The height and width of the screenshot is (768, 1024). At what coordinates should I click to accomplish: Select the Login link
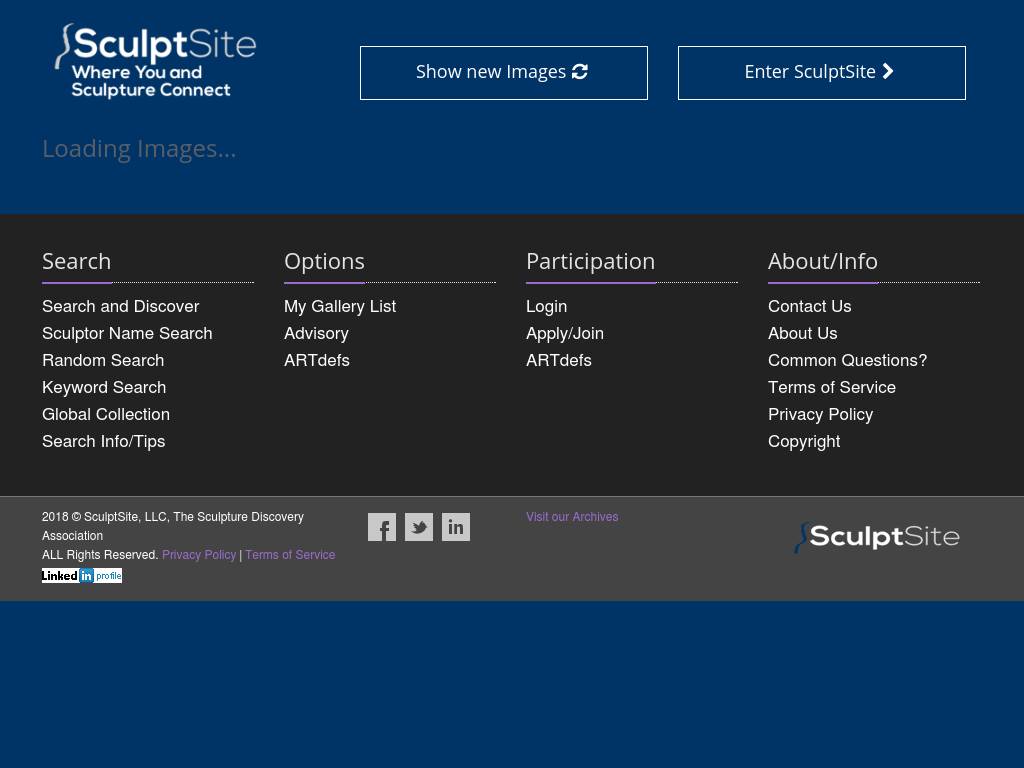(x=546, y=306)
